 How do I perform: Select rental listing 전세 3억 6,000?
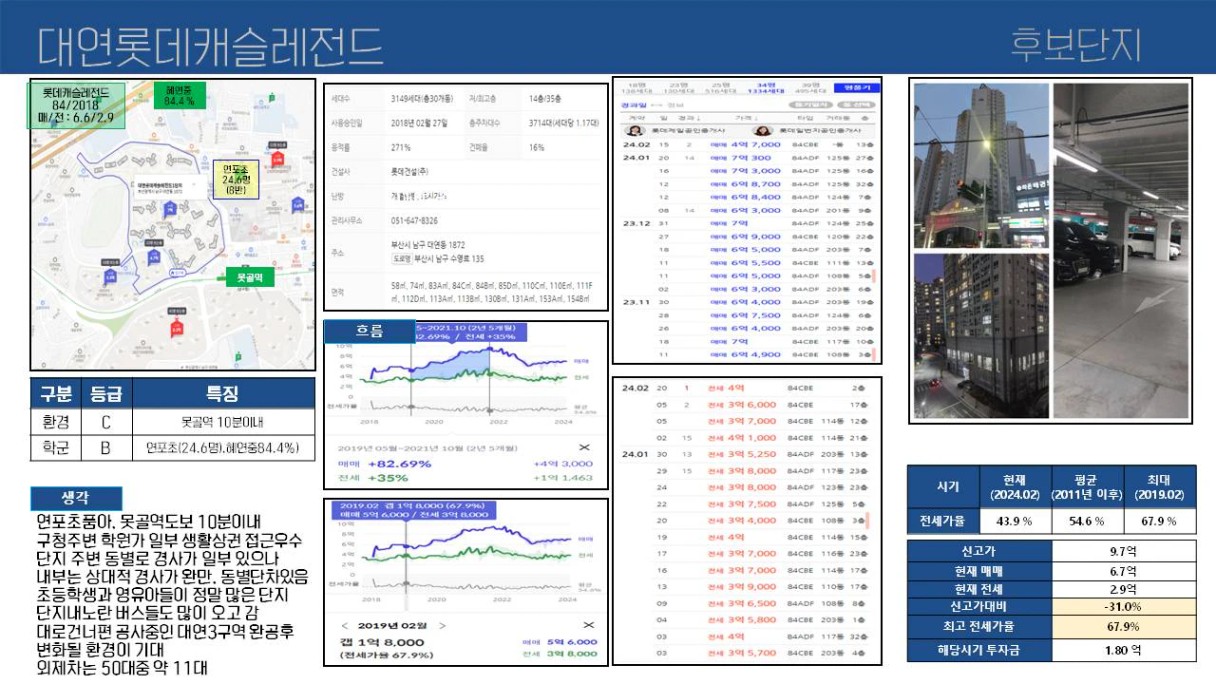click(743, 405)
